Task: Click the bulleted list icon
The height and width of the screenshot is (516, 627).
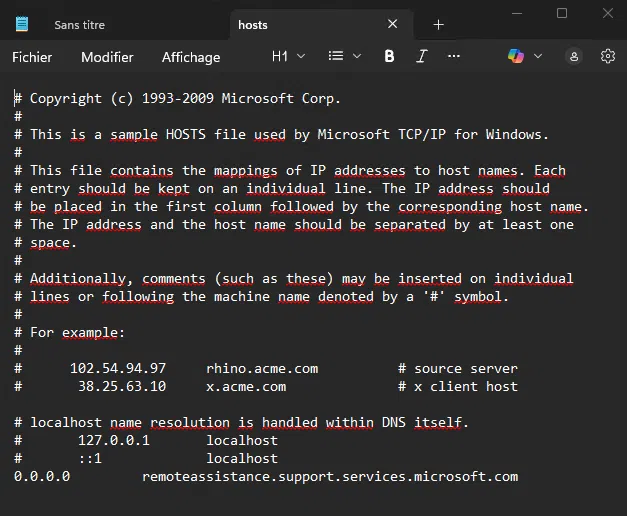Action: (x=336, y=57)
